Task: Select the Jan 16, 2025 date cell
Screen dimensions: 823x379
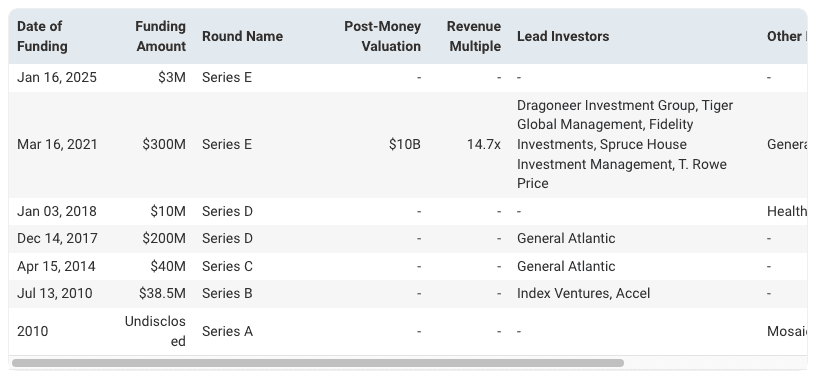Action: point(57,78)
